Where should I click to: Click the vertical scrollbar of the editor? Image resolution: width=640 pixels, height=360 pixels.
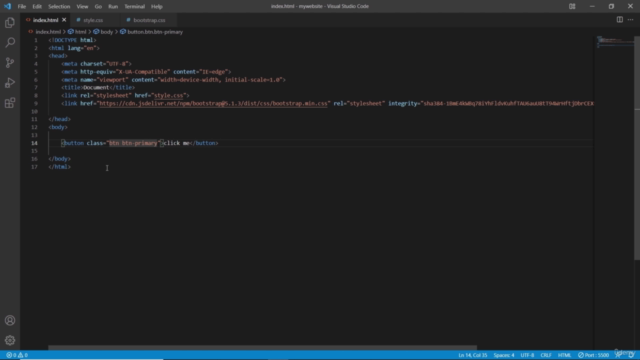tap(637, 147)
